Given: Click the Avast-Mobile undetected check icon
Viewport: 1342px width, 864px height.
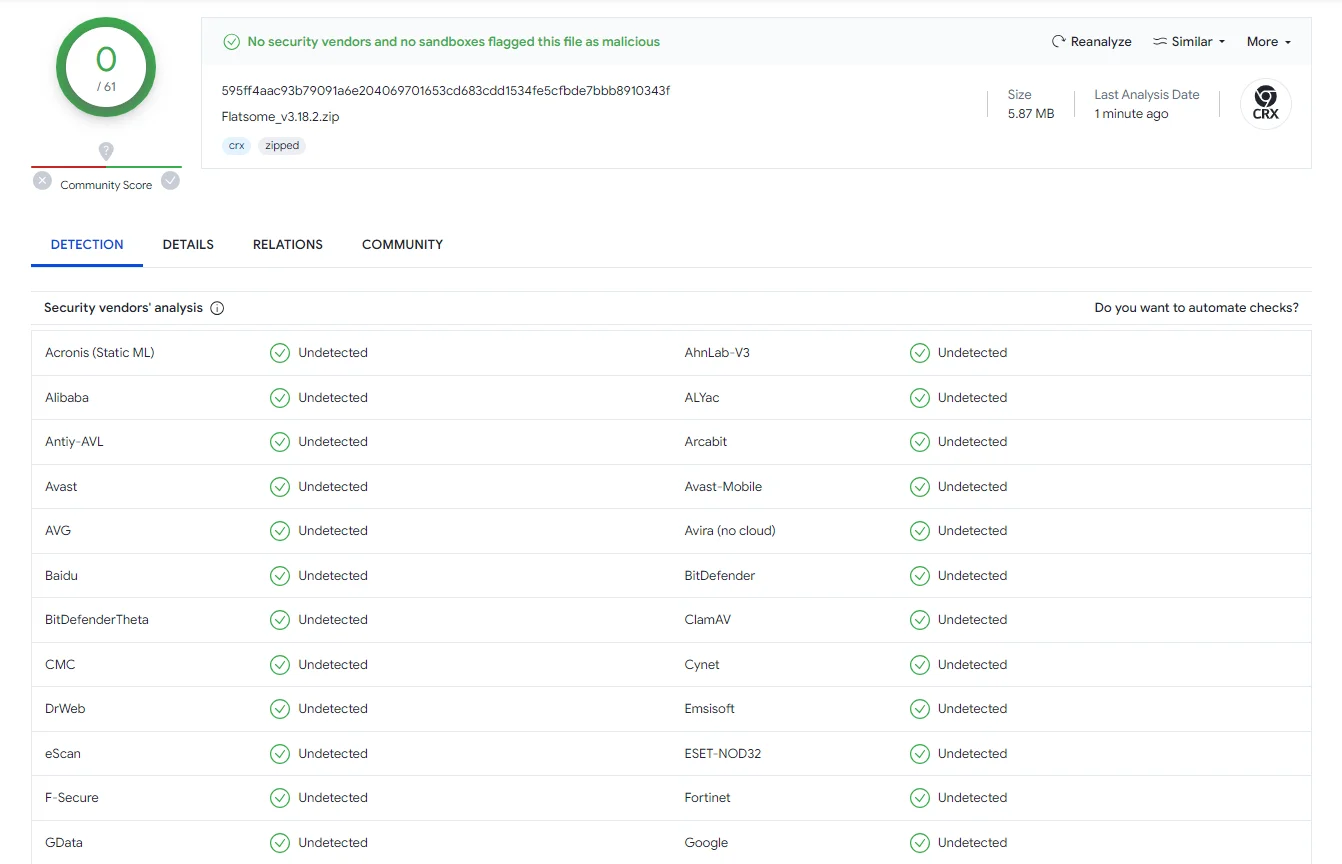Looking at the screenshot, I should pyautogui.click(x=920, y=487).
